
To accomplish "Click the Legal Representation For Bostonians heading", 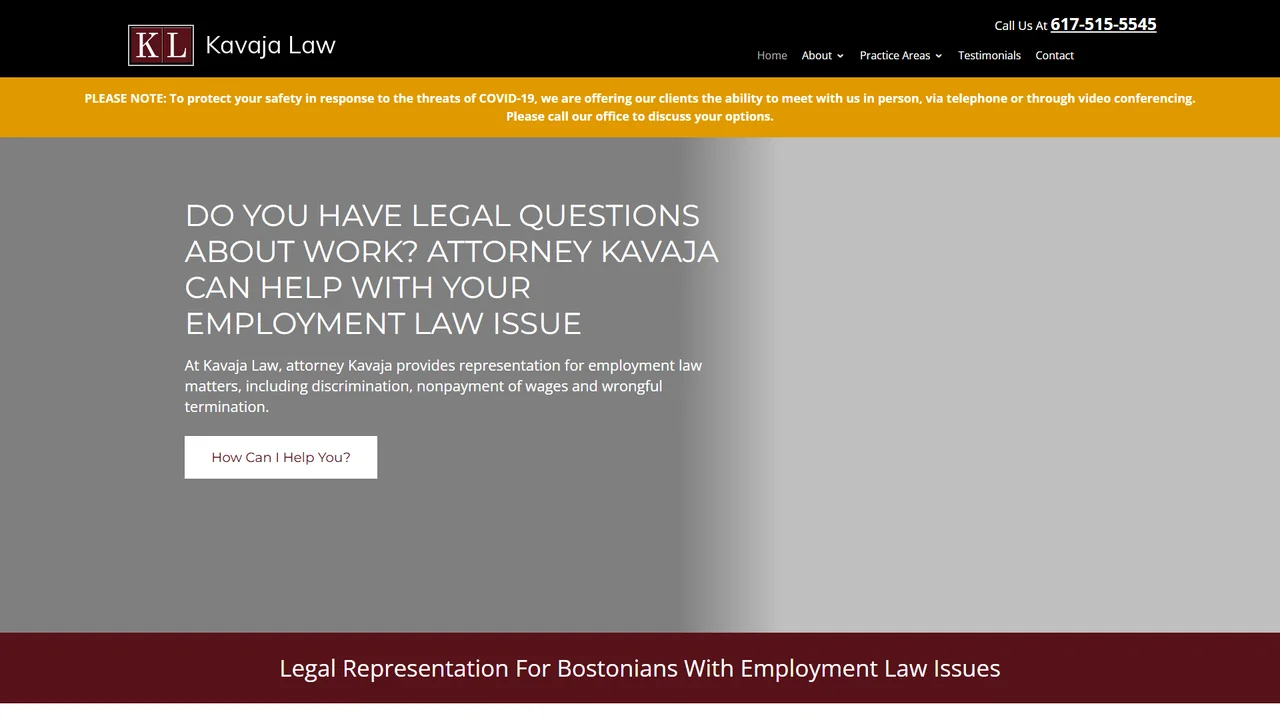I will tap(640, 668).
